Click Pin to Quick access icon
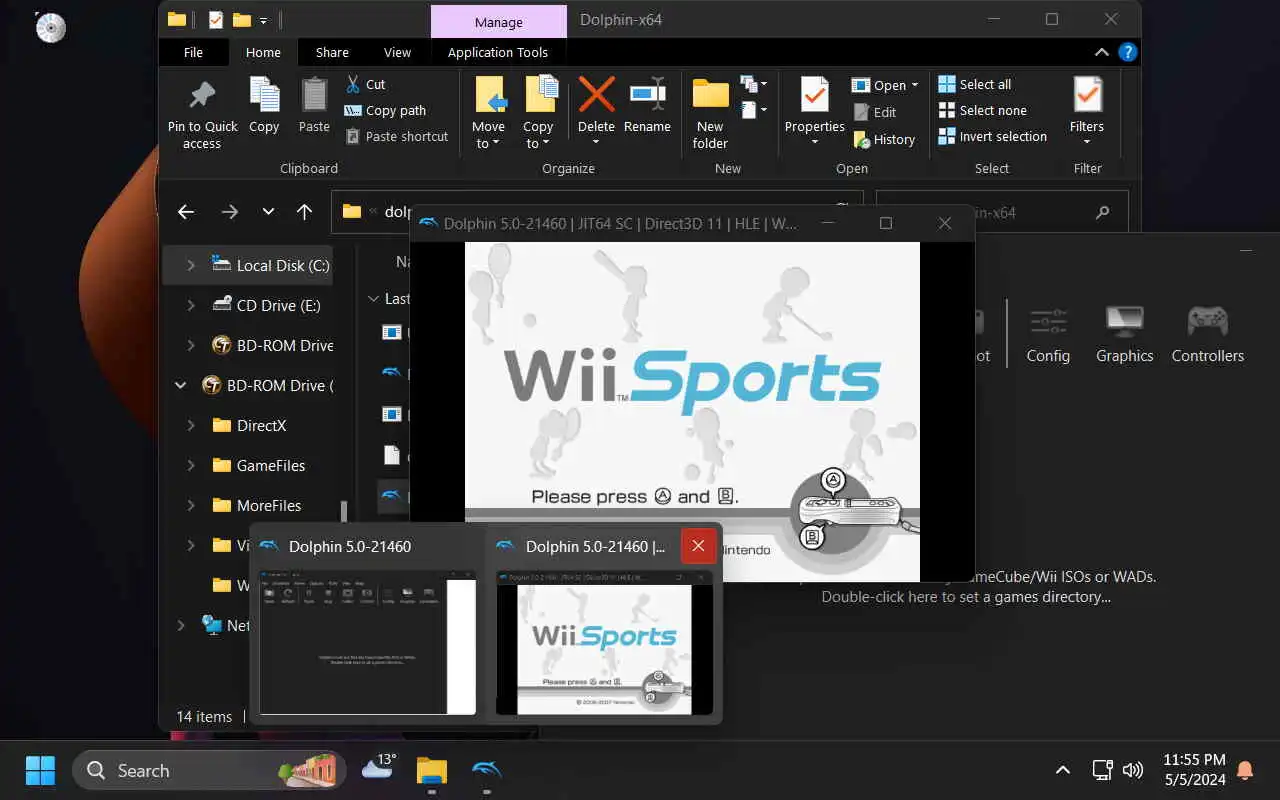Viewport: 1280px width, 800px height. click(202, 96)
